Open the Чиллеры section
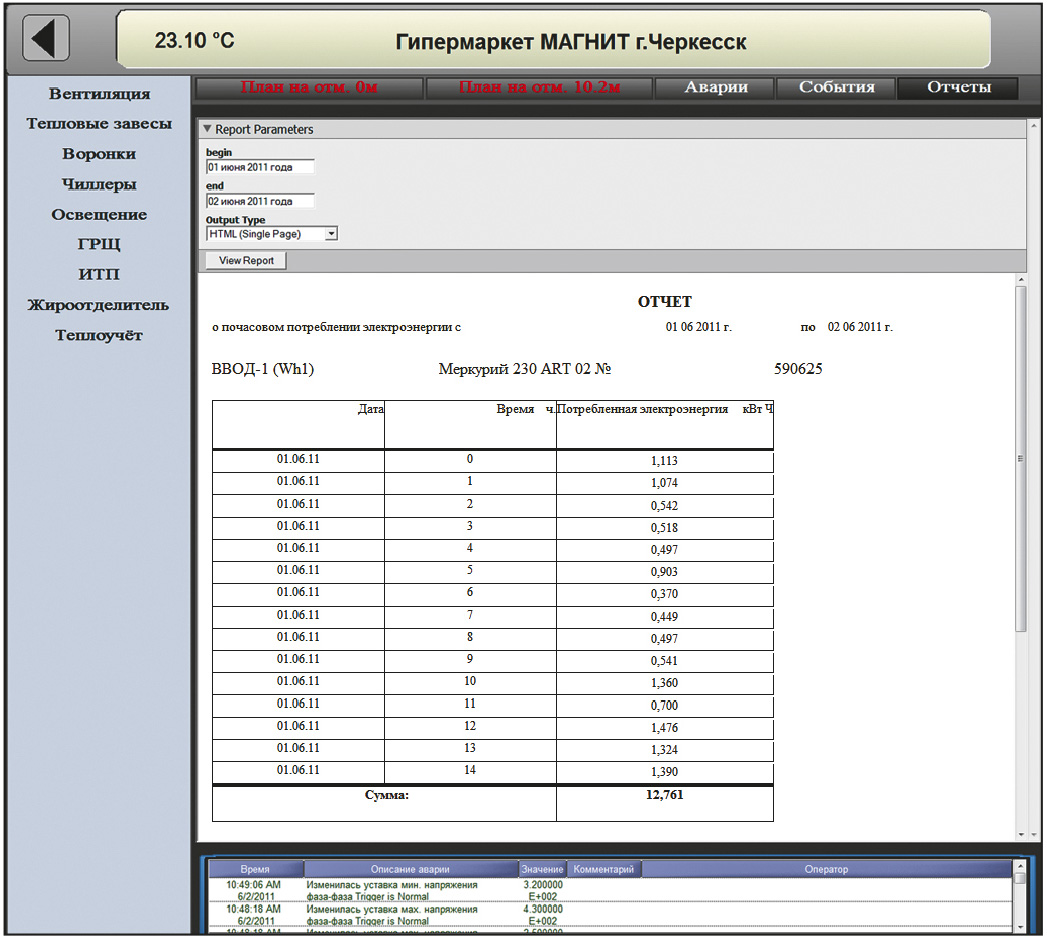1047x942 pixels. pyautogui.click(x=99, y=184)
